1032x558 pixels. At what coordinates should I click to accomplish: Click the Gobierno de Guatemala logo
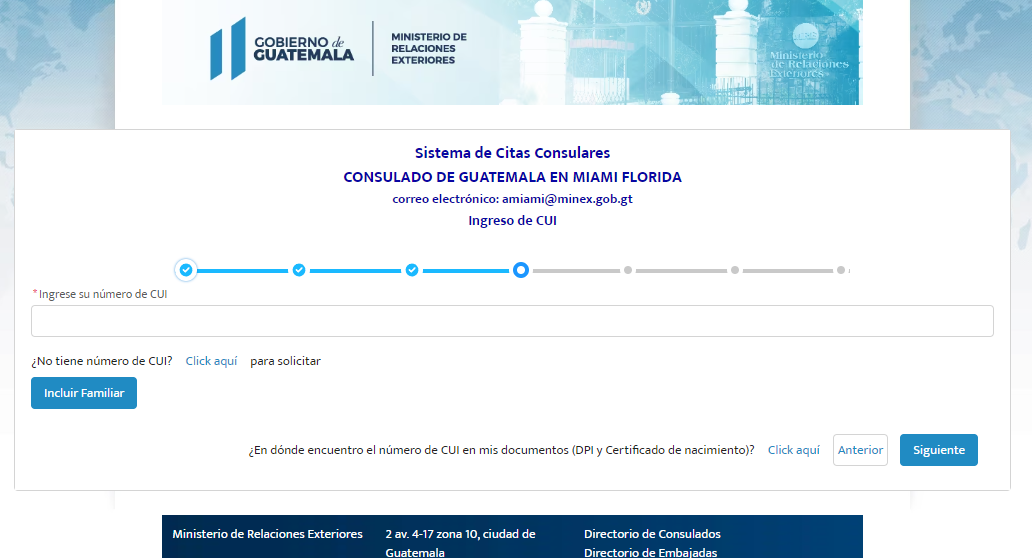click(282, 49)
